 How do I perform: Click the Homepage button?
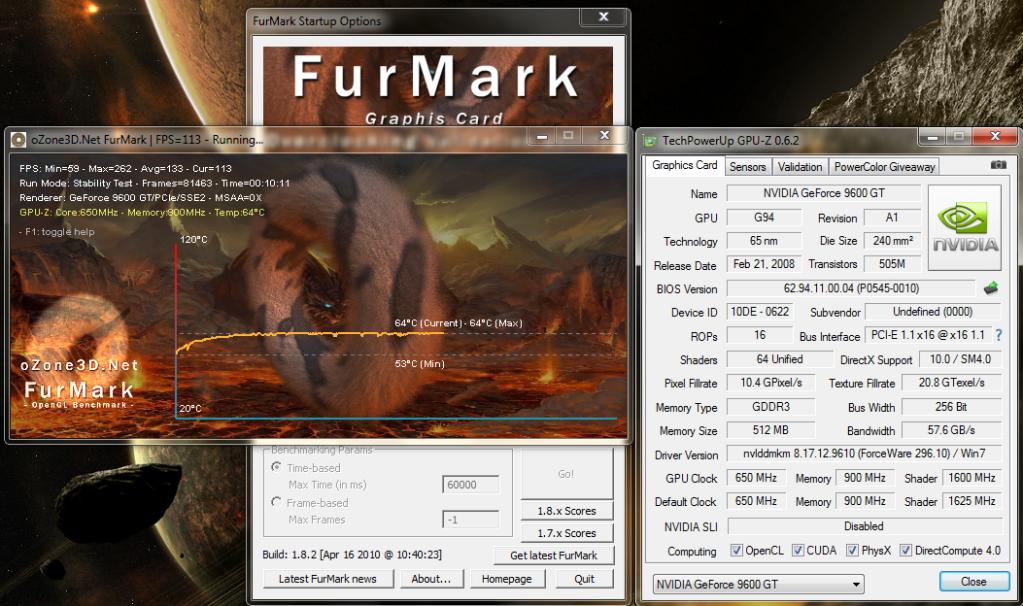(507, 579)
